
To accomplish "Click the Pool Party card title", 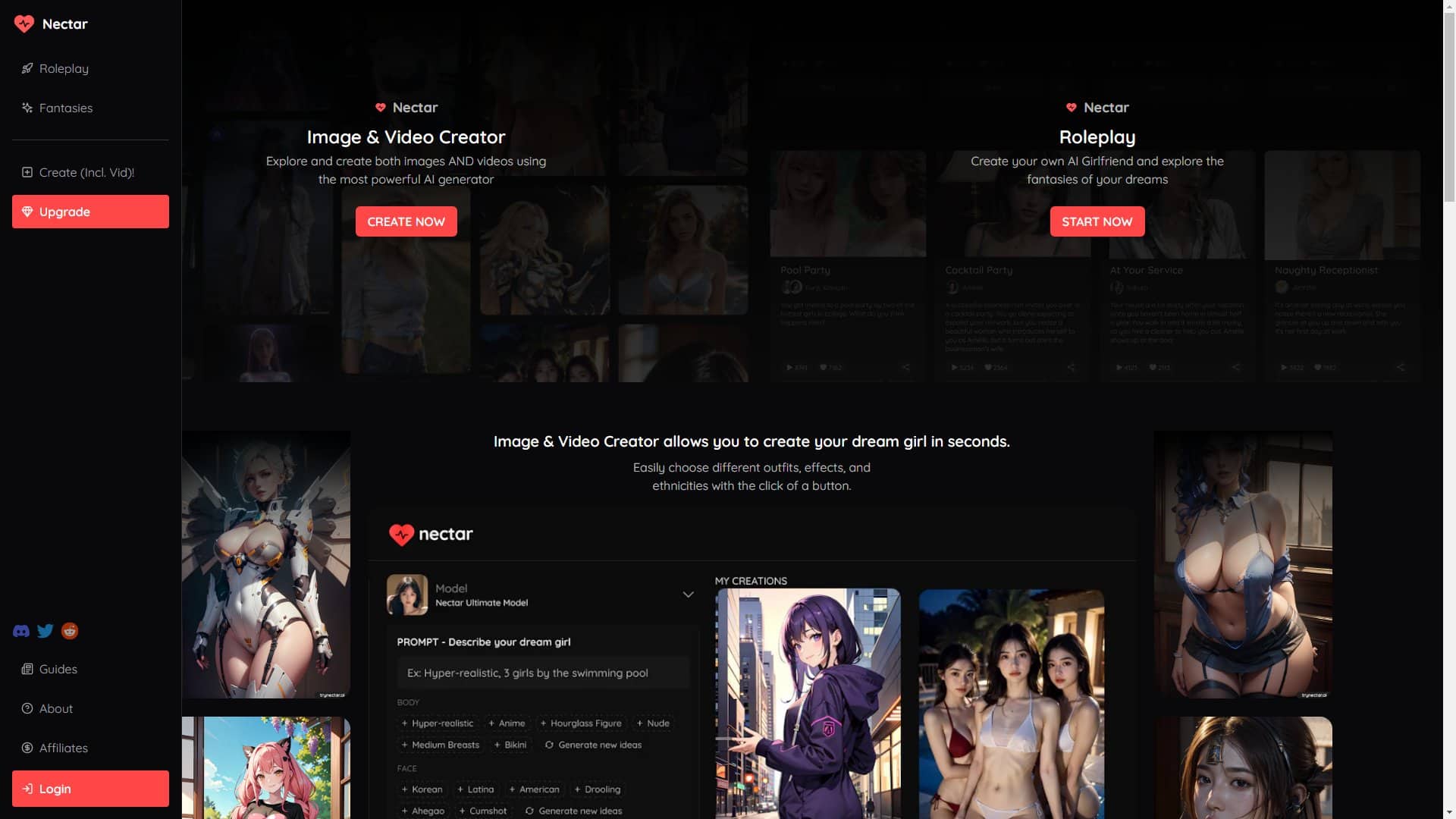I will click(x=805, y=270).
